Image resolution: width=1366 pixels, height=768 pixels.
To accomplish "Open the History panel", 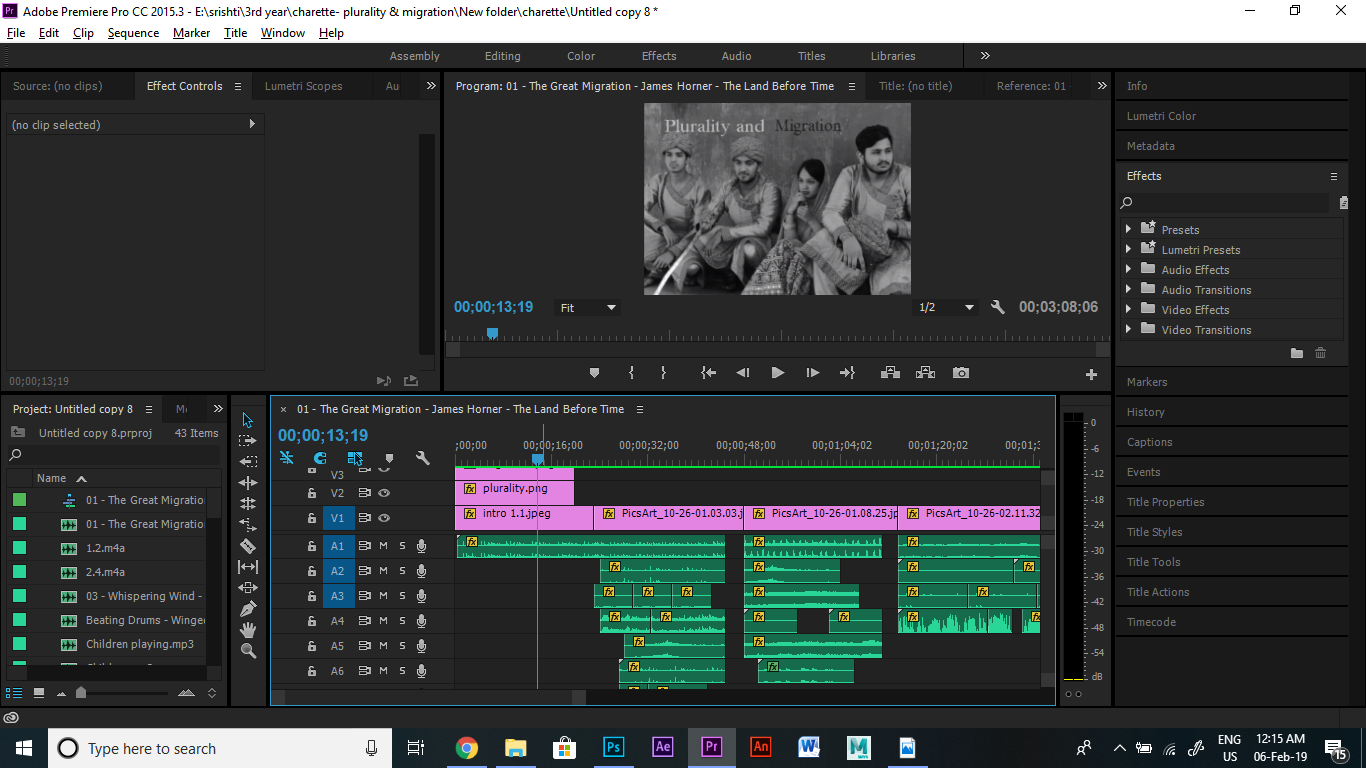I will pos(1146,412).
